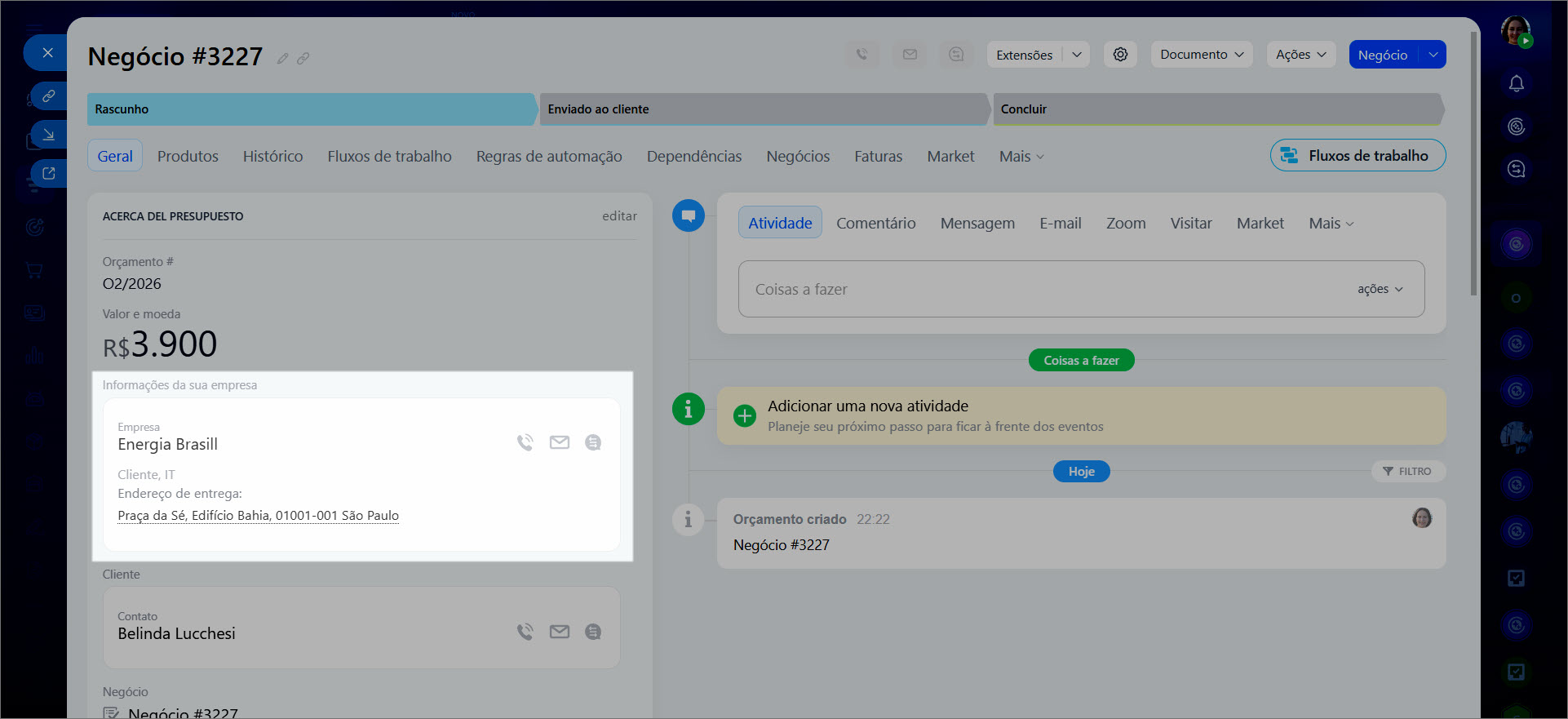Copy link icon next to Negócio #3227
Viewport: 1568px width, 719px height.
(x=303, y=59)
